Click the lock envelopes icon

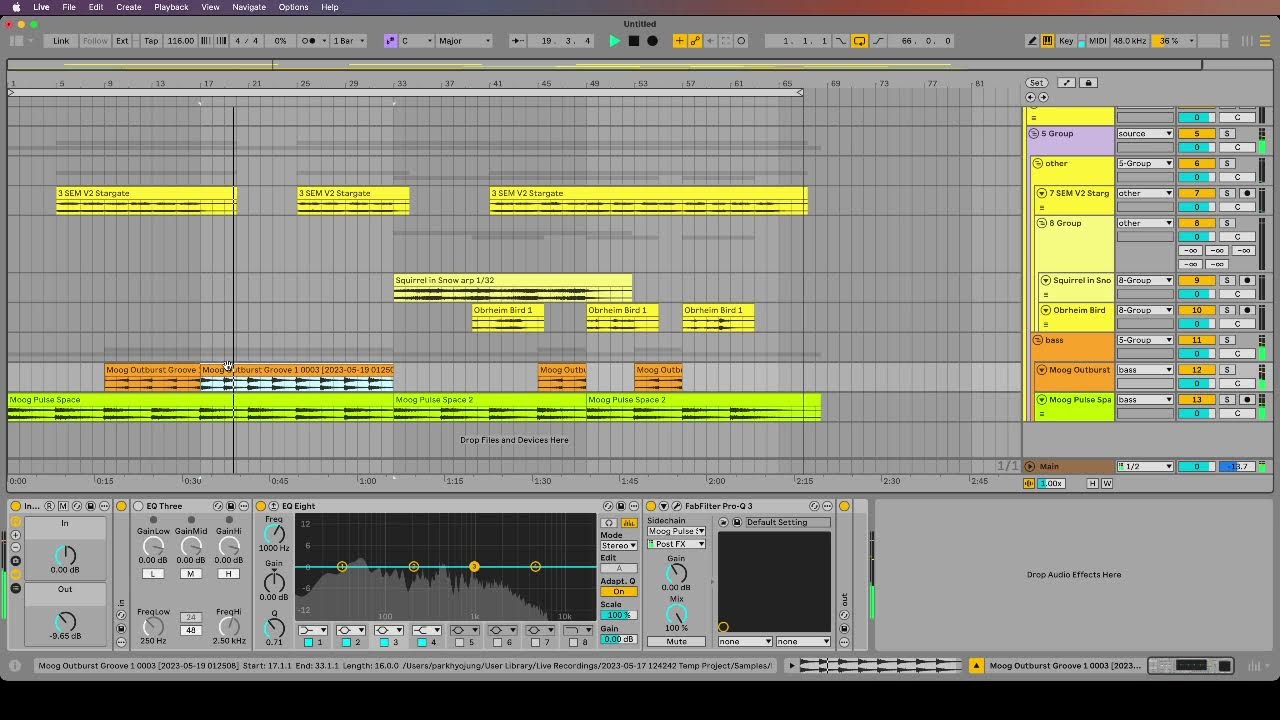pos(1089,83)
